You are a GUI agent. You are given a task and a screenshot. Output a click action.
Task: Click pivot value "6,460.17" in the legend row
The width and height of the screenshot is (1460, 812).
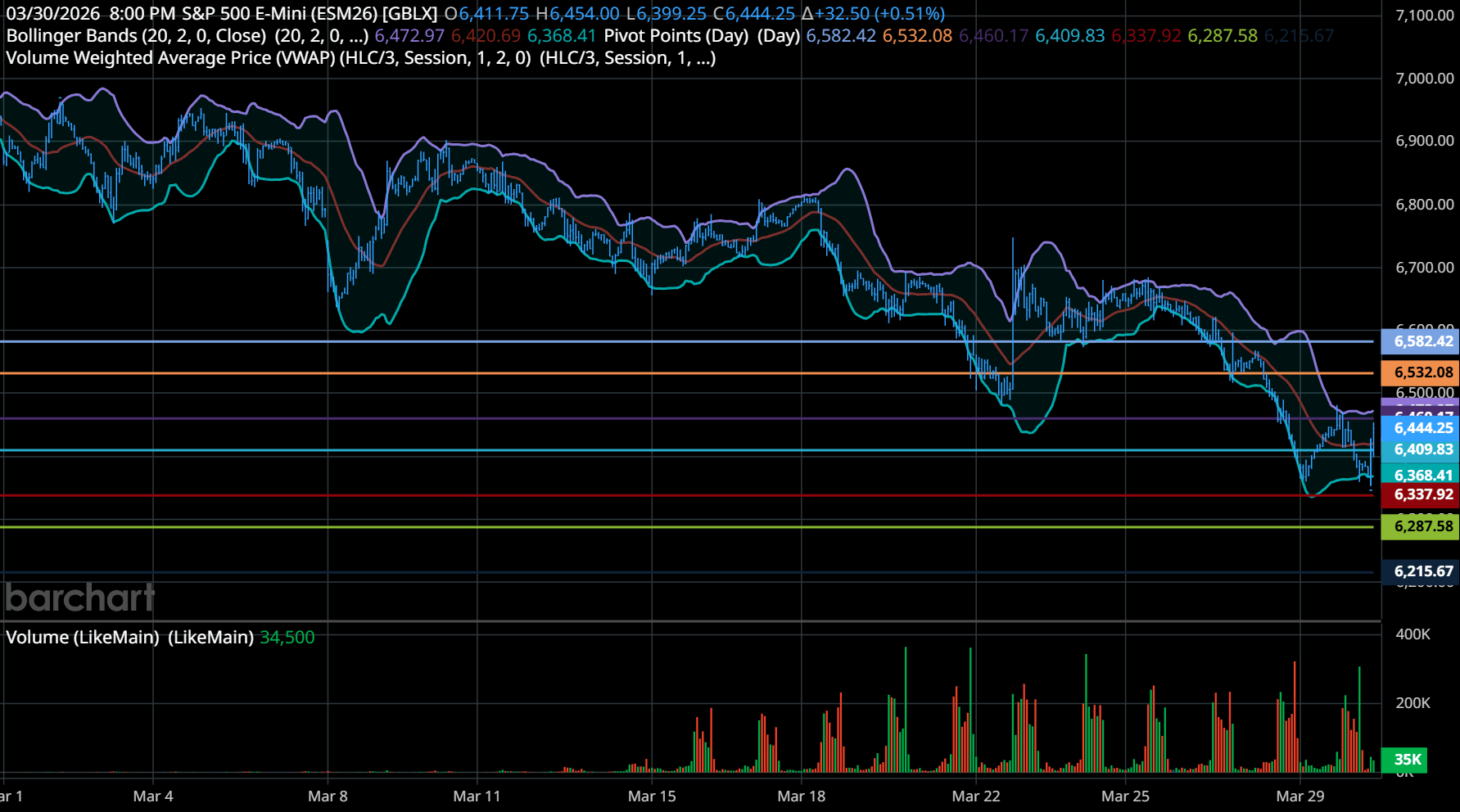coord(993,36)
